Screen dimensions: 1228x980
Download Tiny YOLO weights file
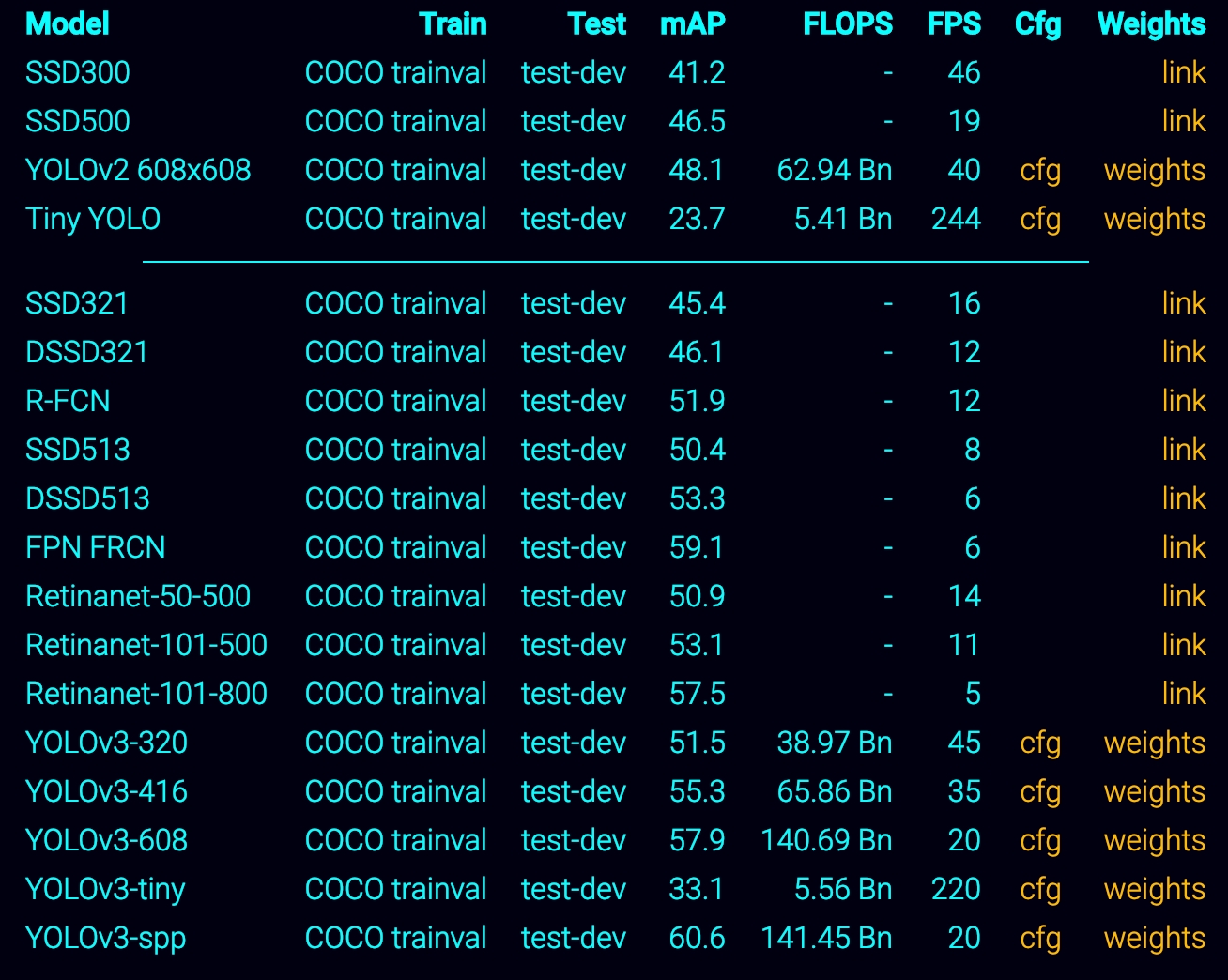[1154, 220]
